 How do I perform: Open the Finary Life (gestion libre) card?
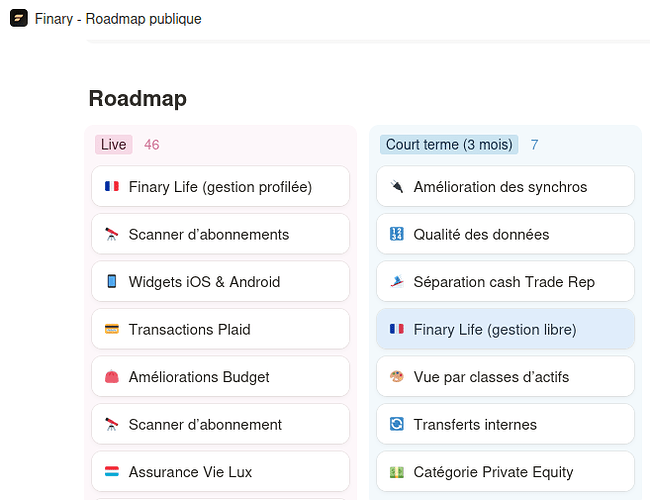[x=505, y=330]
